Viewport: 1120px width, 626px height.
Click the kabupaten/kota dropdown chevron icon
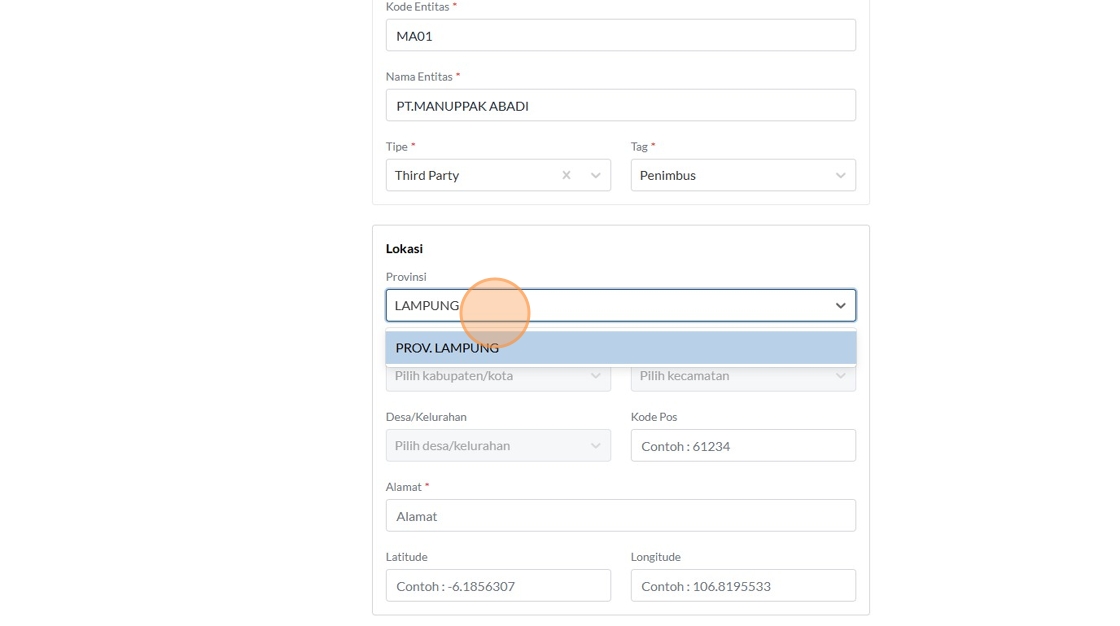[x=595, y=377]
